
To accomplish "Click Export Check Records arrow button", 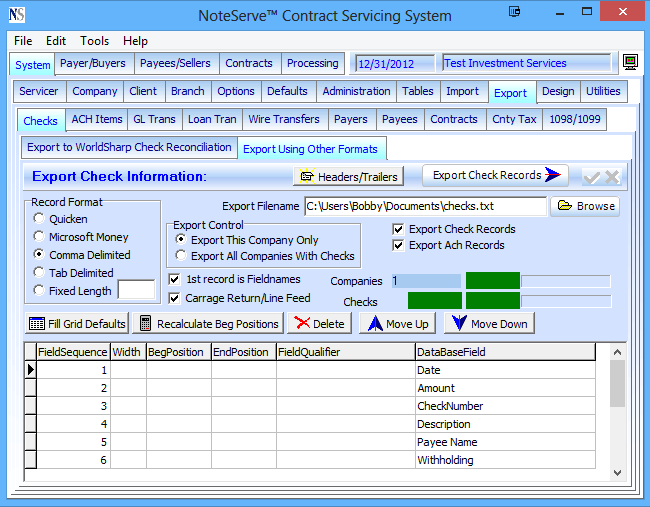I will (x=495, y=175).
